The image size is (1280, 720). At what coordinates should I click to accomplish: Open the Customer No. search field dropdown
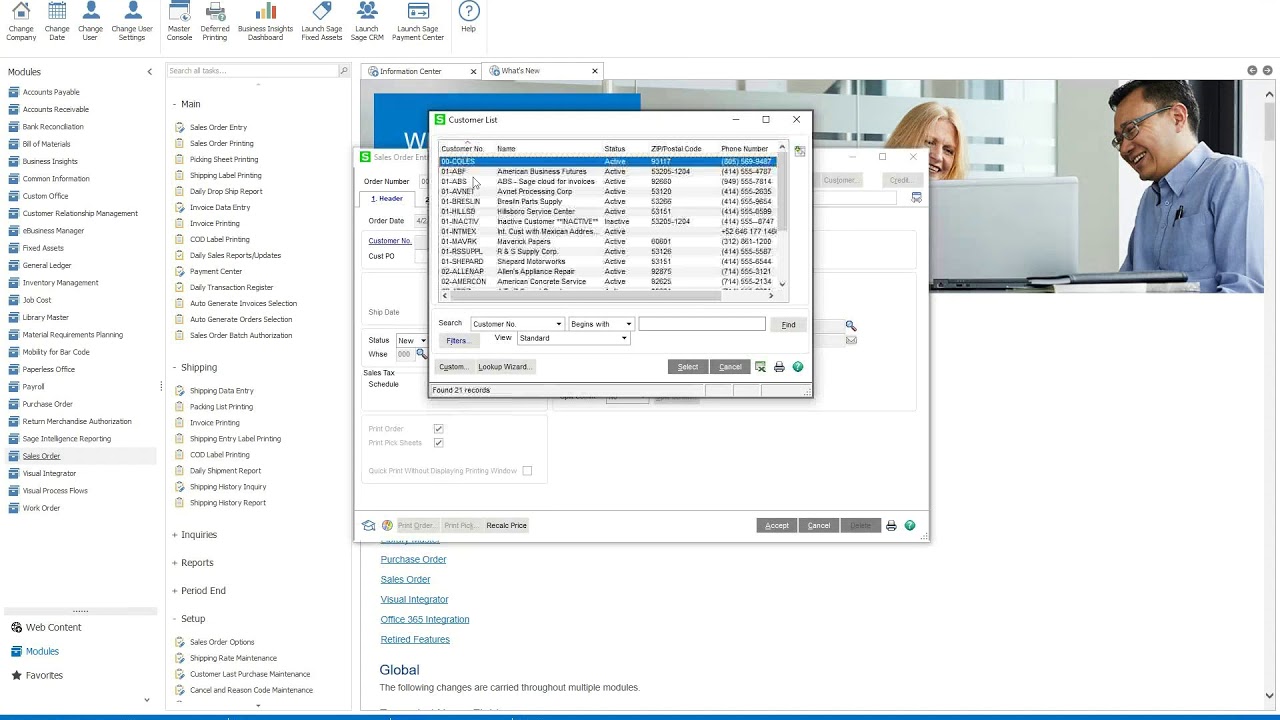pyautogui.click(x=558, y=324)
